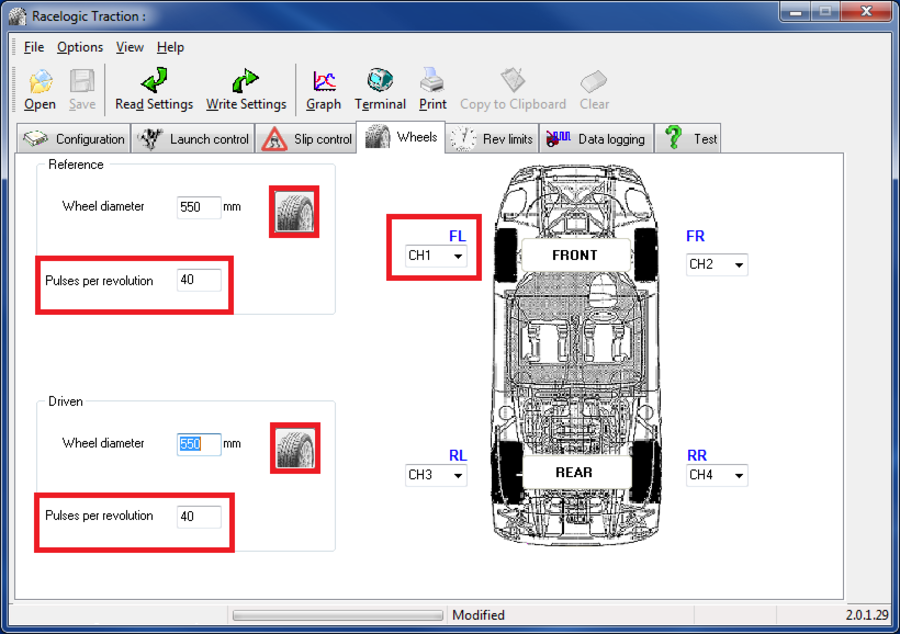Viewport: 900px width, 634px height.
Task: Close the Racelogic Traction window
Action: (867, 11)
